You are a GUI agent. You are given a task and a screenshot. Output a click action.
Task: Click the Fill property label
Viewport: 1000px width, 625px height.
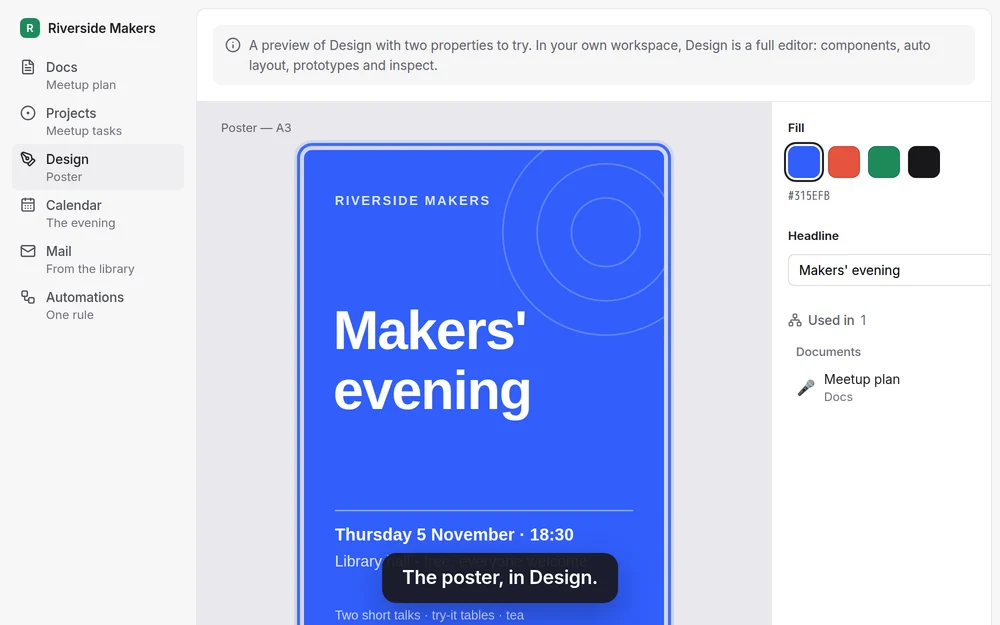(x=796, y=128)
